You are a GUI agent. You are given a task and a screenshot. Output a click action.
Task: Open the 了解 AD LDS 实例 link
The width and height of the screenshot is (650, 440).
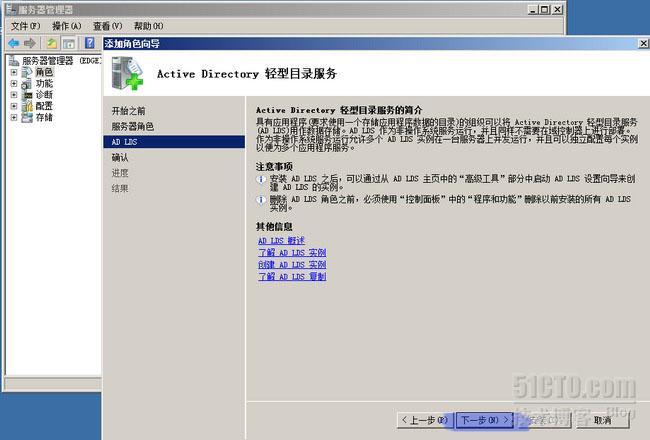click(x=292, y=253)
